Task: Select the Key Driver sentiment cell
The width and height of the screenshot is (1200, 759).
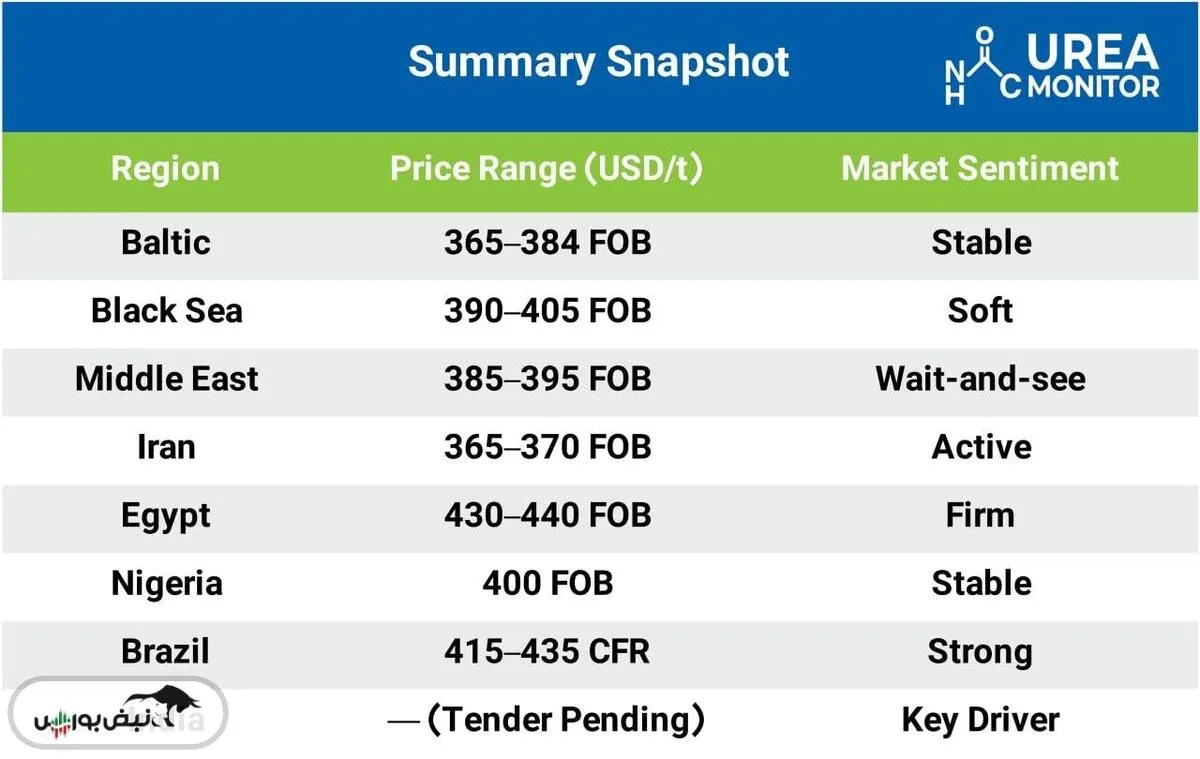Action: 980,719
